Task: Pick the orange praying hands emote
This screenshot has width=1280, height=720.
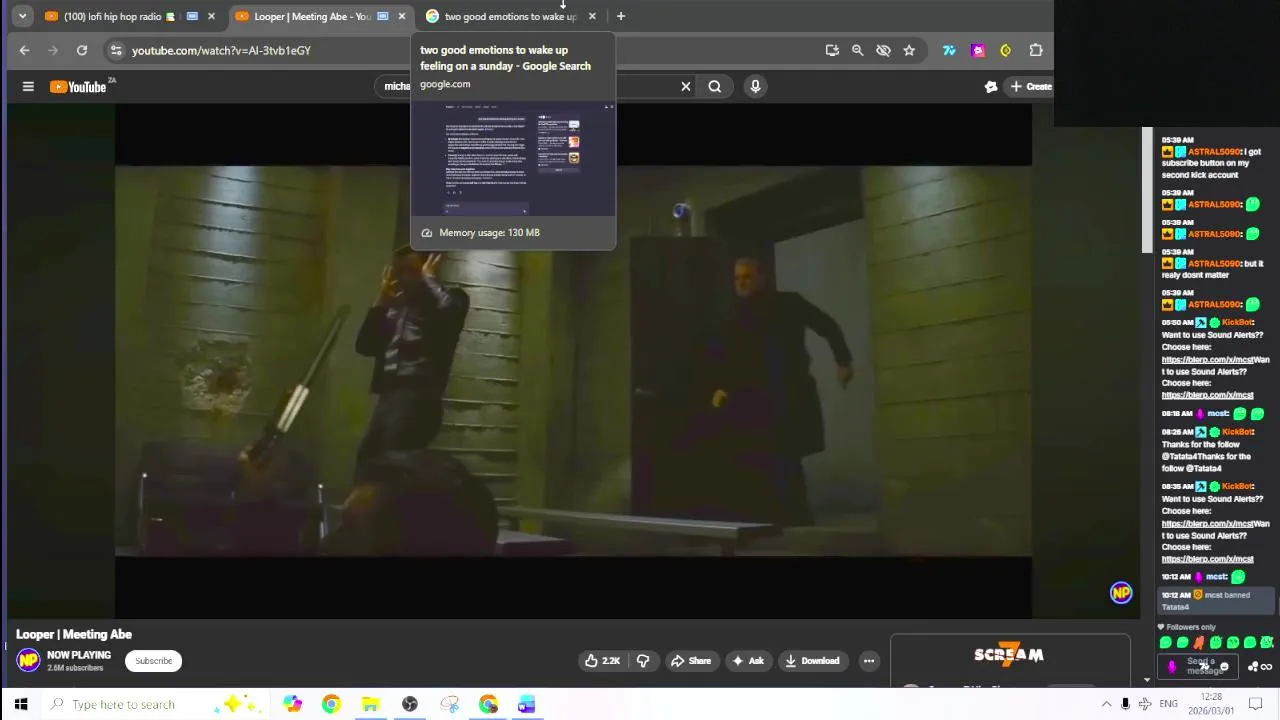Action: tap(1199, 642)
